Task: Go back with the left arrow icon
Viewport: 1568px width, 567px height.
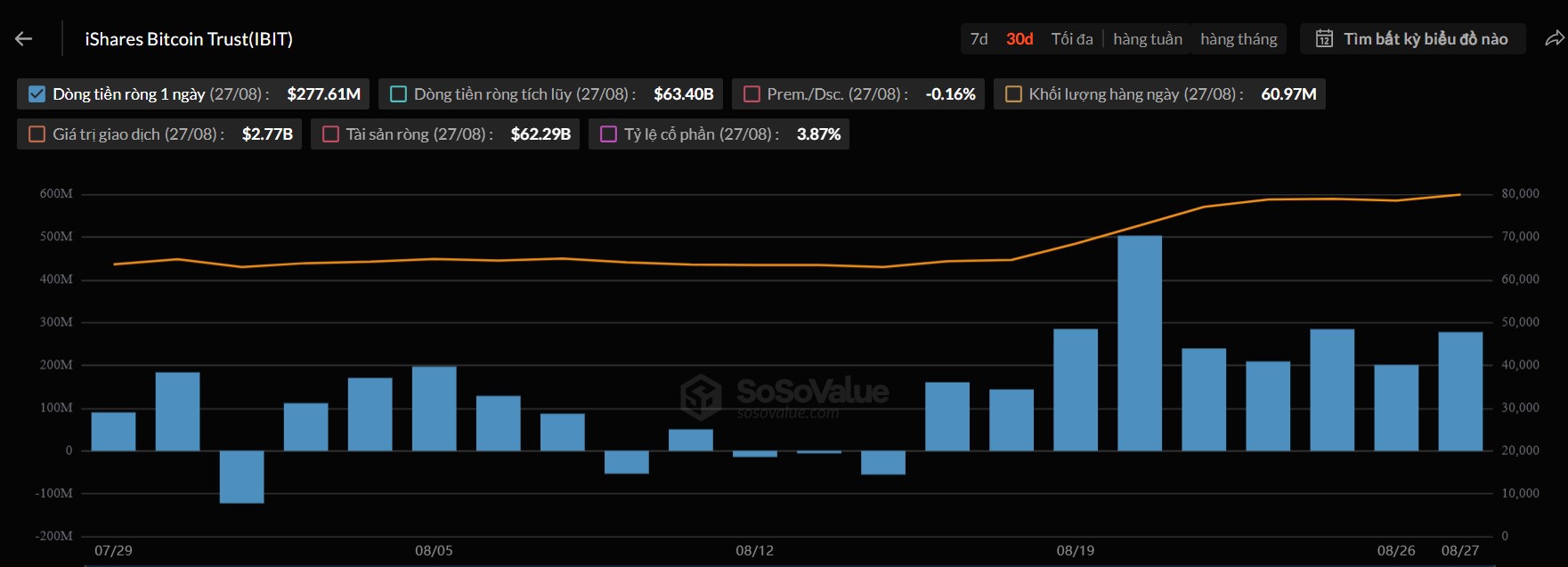Action: click(x=24, y=38)
